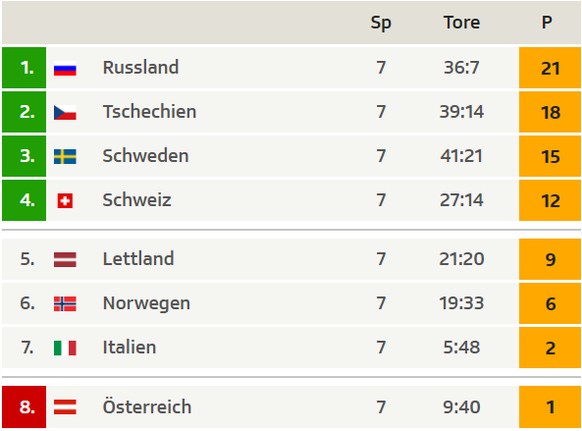Click the Czech flag next to Tschechien
This screenshot has height=431, width=582.
point(65,112)
